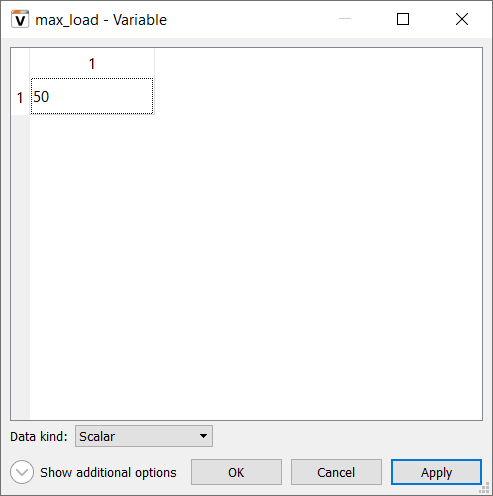Discard changes with the Cancel button
The image size is (493, 496).
point(336,472)
